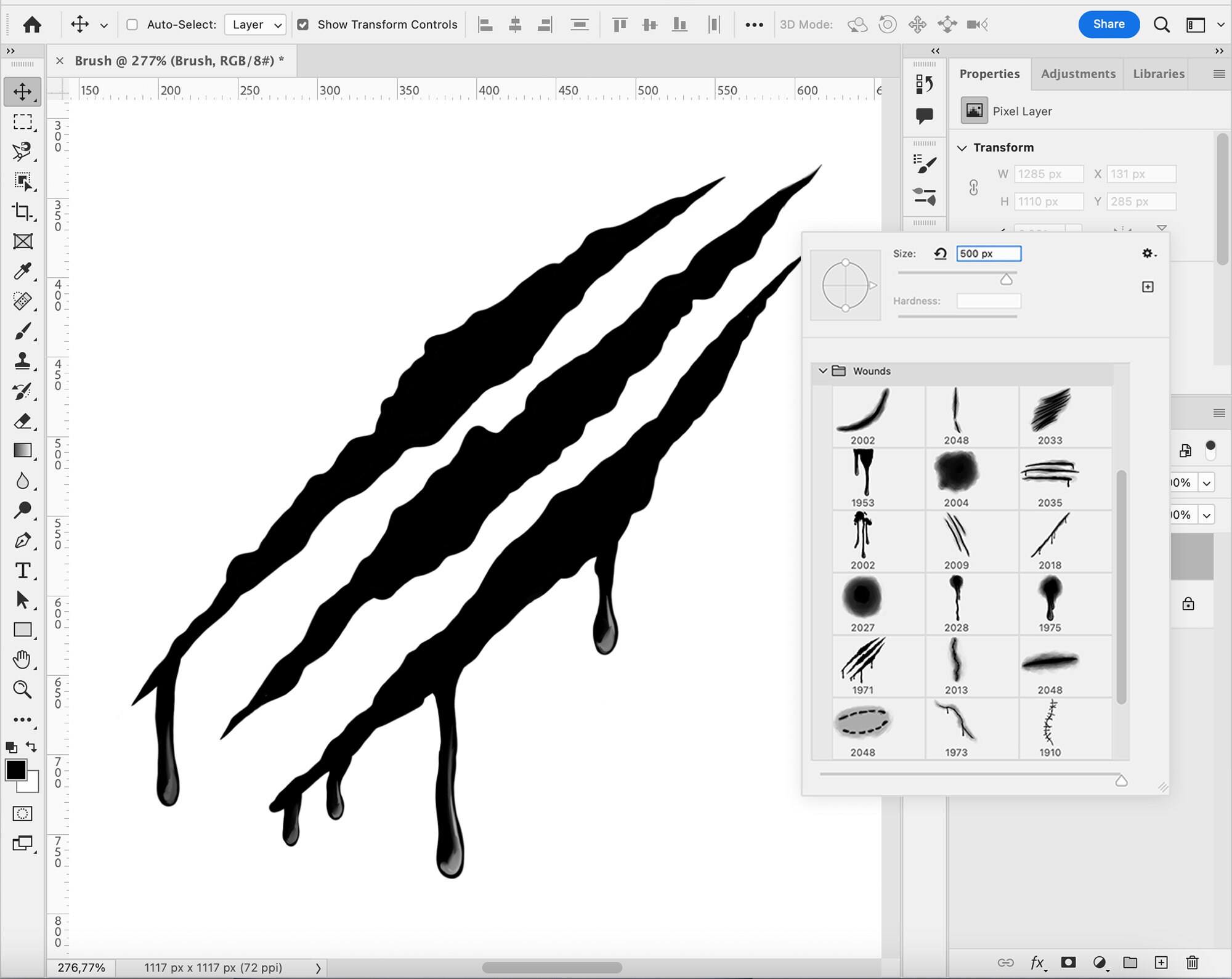Click the Share button

tap(1109, 25)
